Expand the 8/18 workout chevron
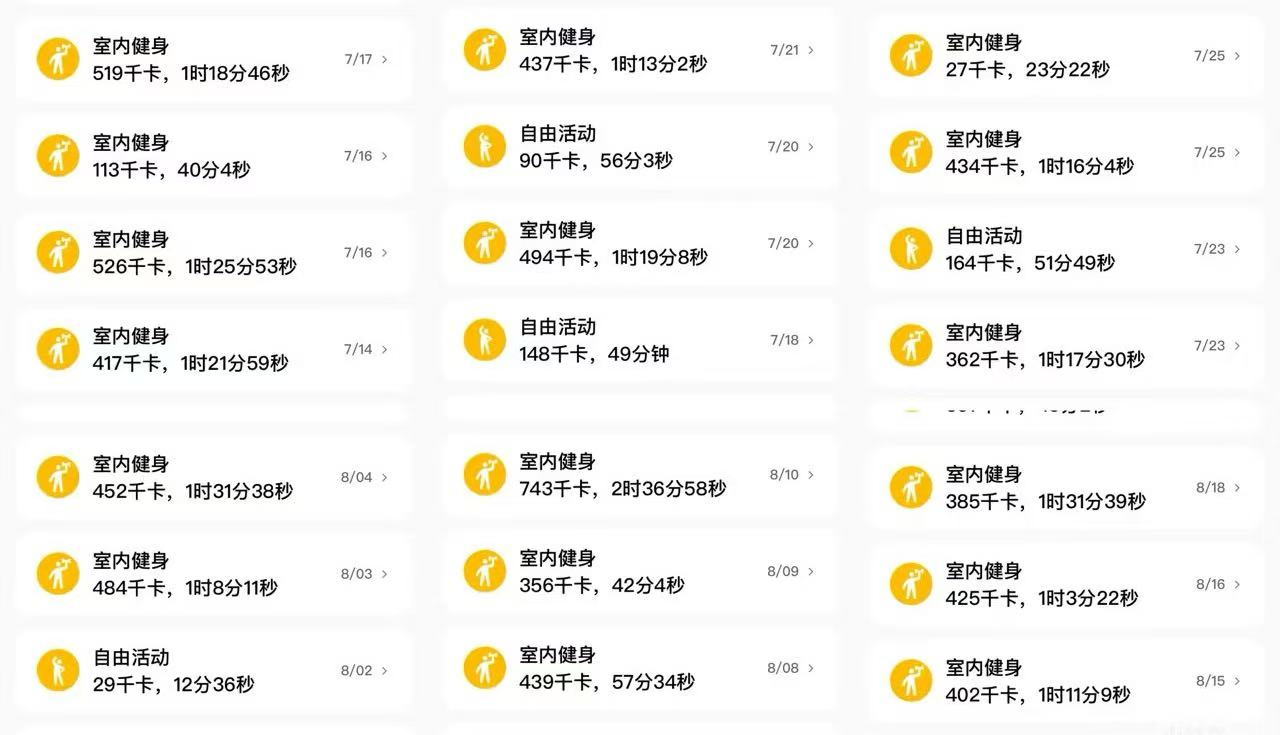This screenshot has width=1280, height=735. (x=1237, y=488)
